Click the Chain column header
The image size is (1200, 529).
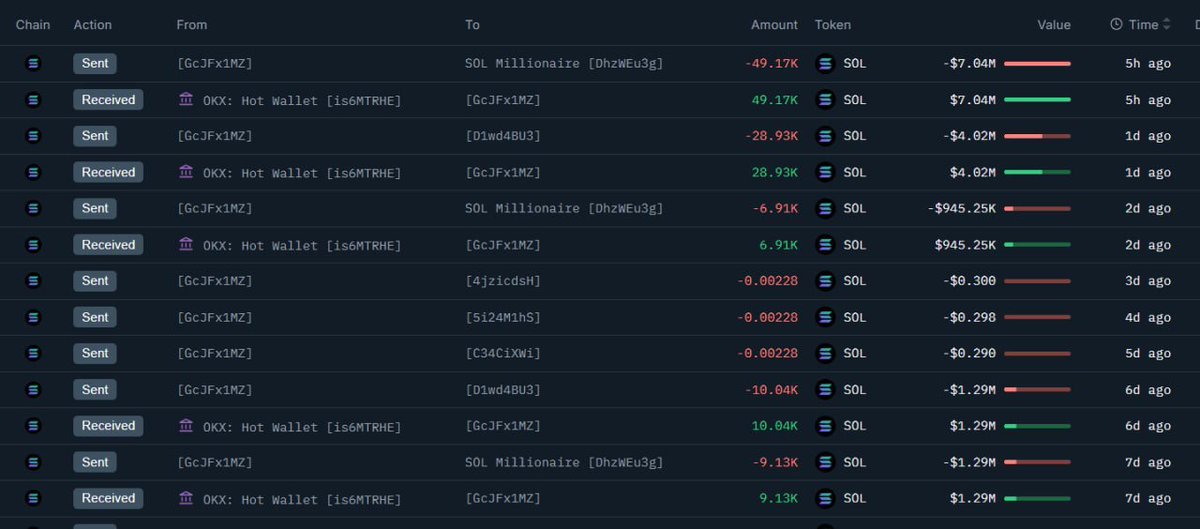click(x=33, y=24)
